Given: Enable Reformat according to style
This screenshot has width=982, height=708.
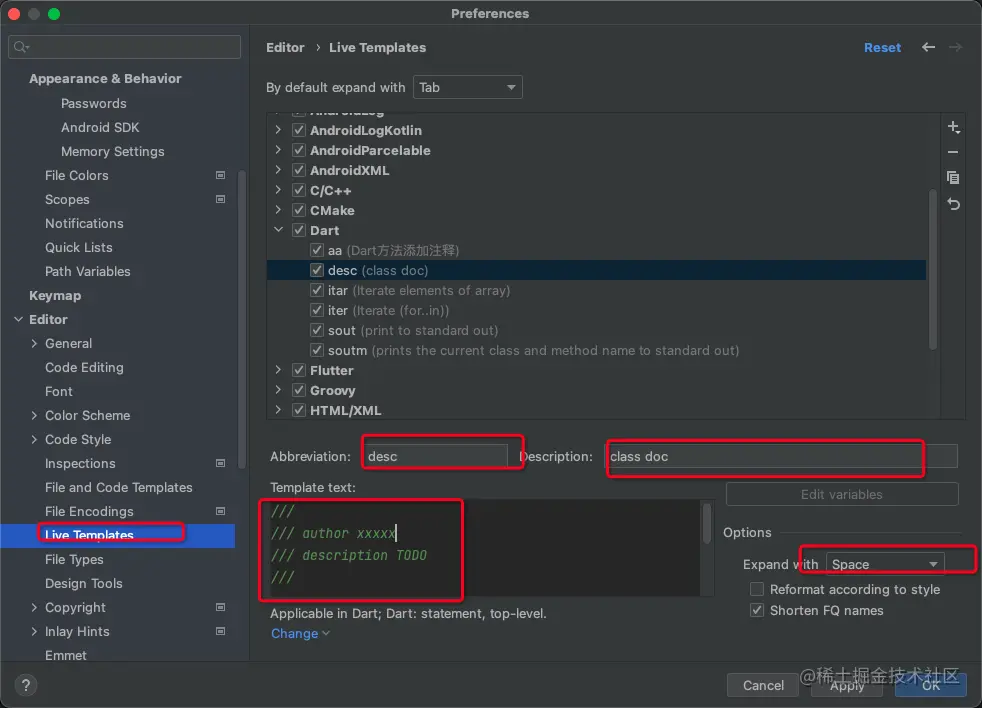Looking at the screenshot, I should tap(757, 589).
